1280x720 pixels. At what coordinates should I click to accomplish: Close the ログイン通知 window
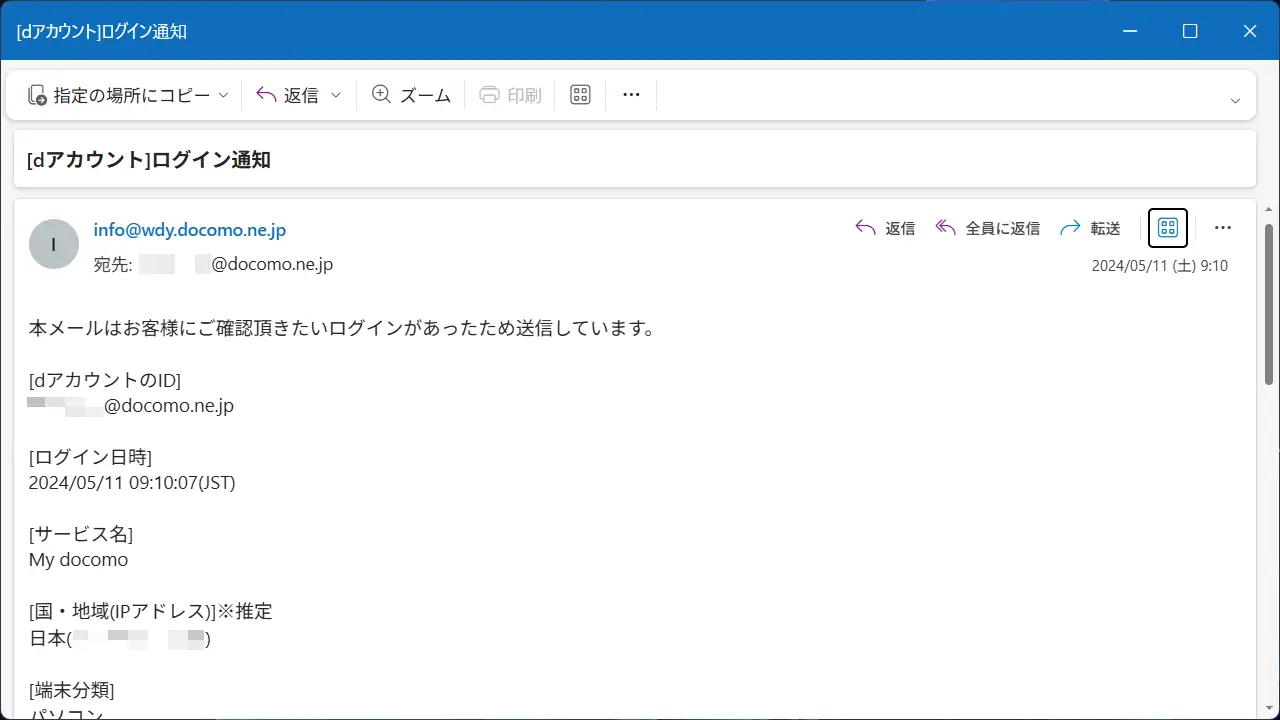click(1250, 31)
